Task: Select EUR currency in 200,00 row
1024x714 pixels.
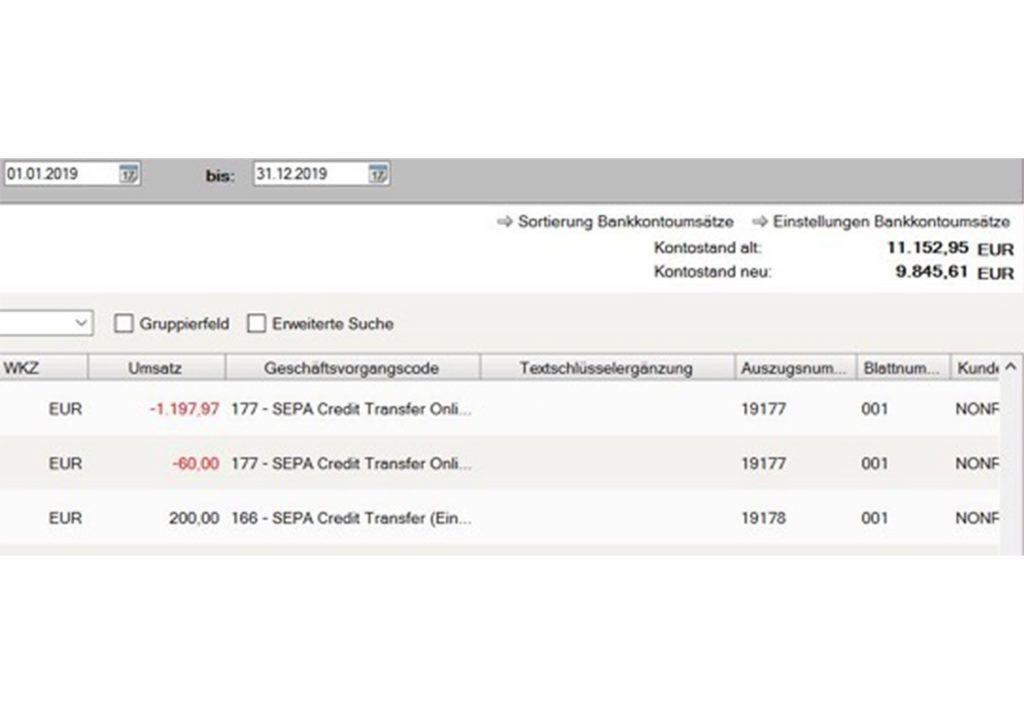Action: 65,519
